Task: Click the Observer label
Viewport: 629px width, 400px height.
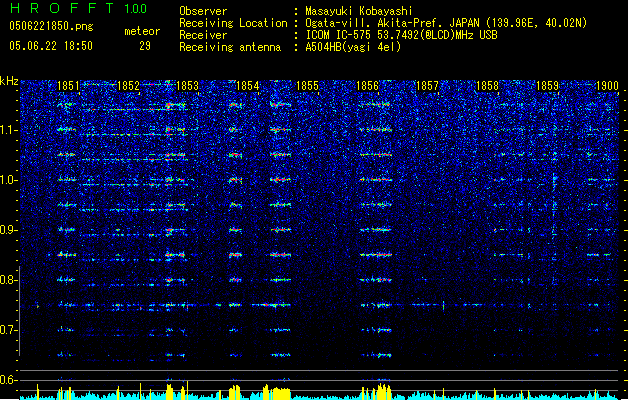Action: (x=203, y=11)
